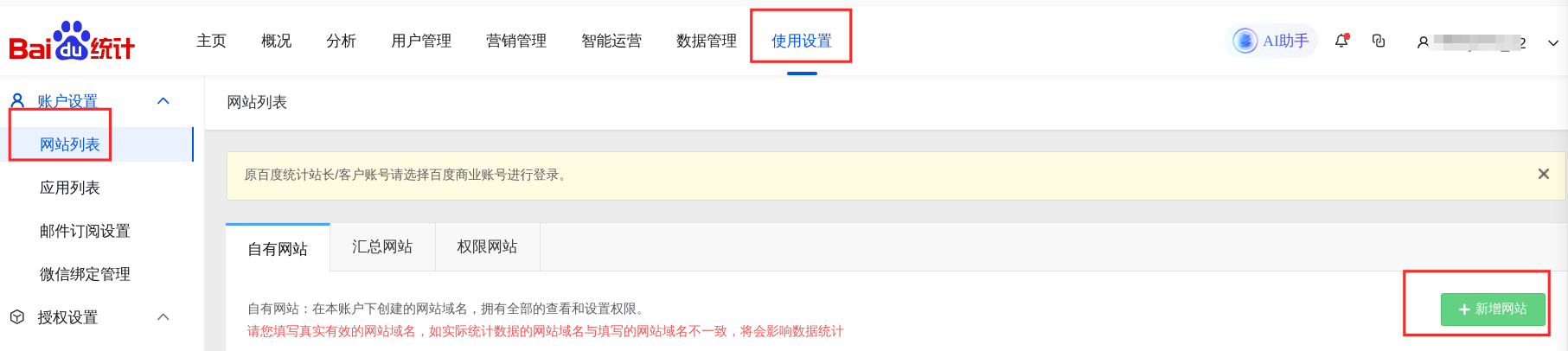Image resolution: width=1568 pixels, height=351 pixels.
Task: Go to the 数据管理 menu
Action: pos(707,41)
